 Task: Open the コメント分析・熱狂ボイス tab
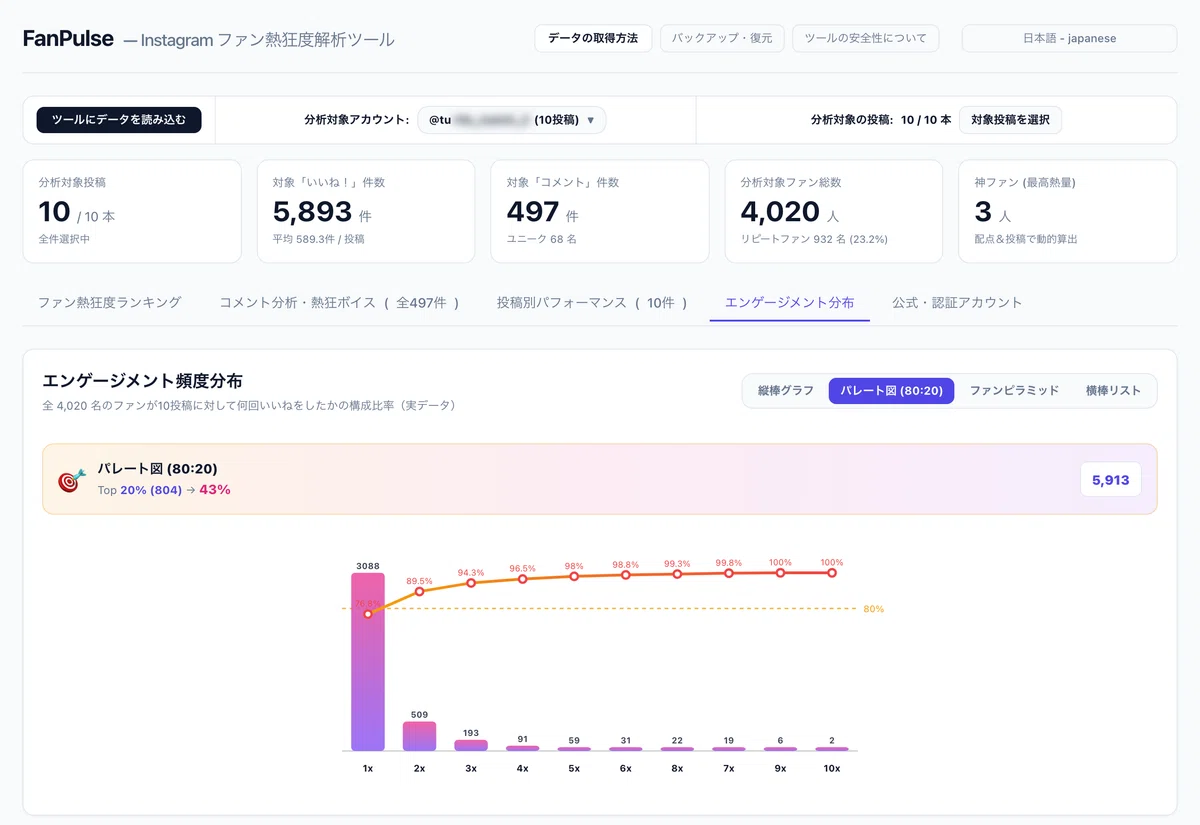(x=339, y=302)
